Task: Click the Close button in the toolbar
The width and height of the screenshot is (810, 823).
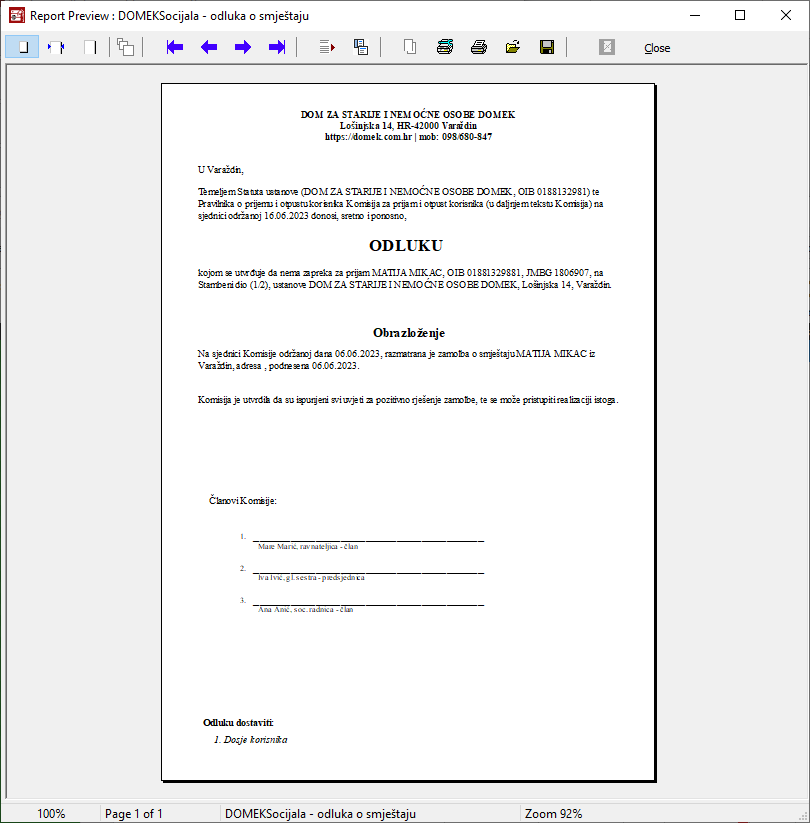Action: pos(657,48)
